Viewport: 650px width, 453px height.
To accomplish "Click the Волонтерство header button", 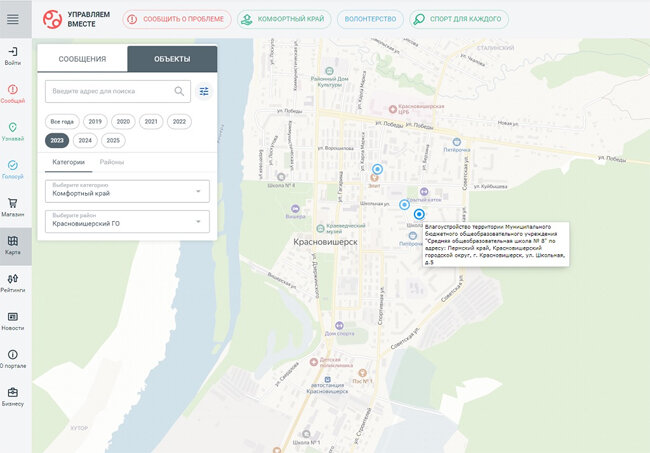I will pyautogui.click(x=370, y=19).
